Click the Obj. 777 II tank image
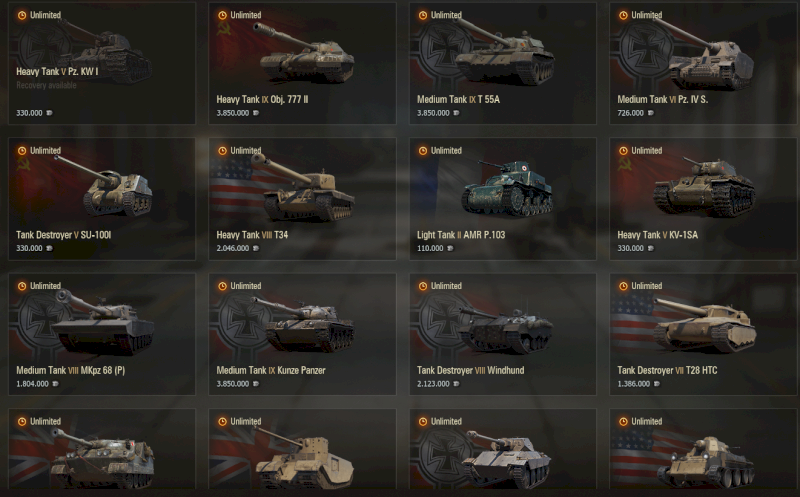This screenshot has width=800, height=497. (307, 54)
